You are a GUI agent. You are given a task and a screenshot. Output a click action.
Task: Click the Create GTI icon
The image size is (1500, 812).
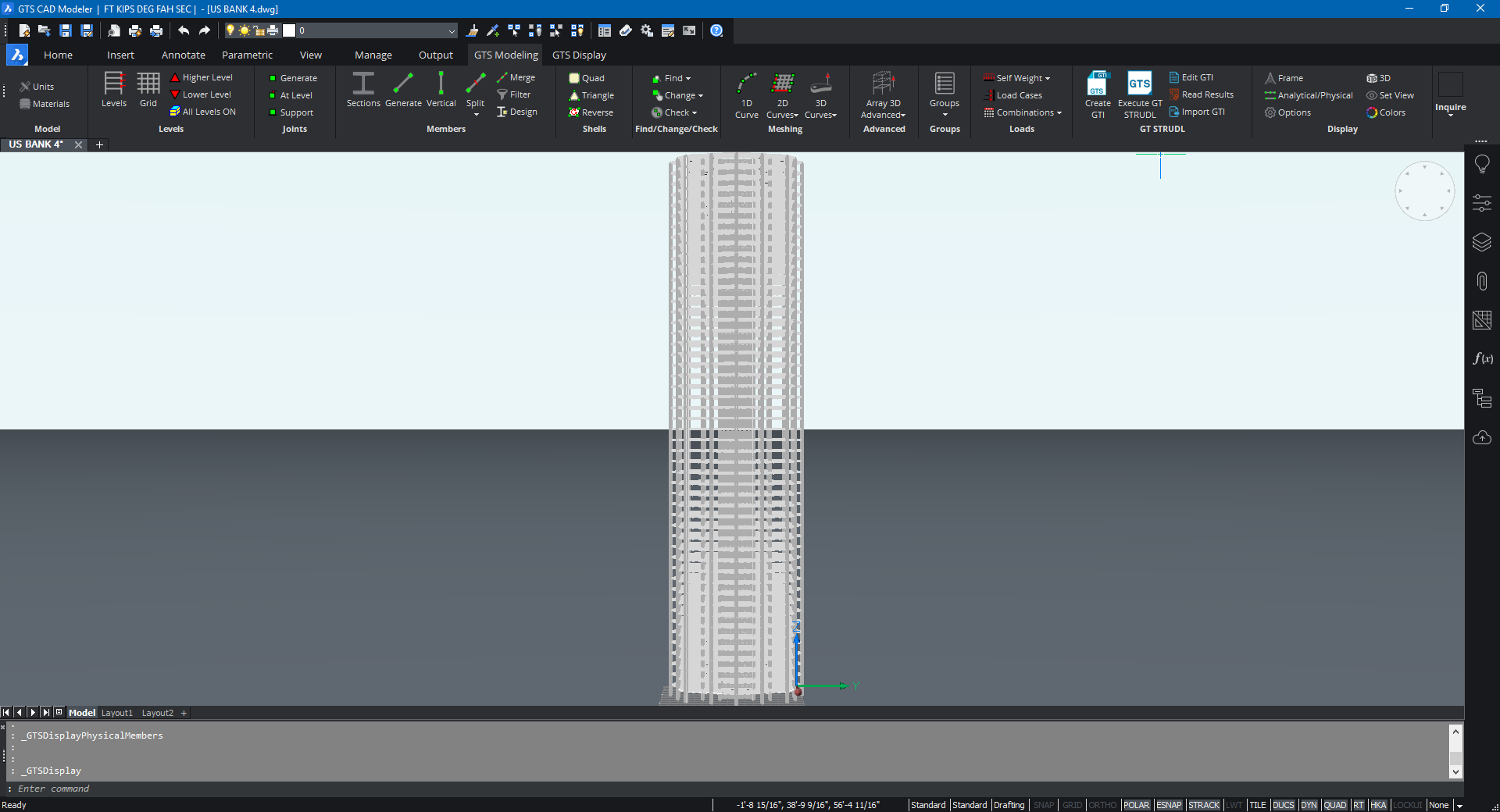[1098, 84]
